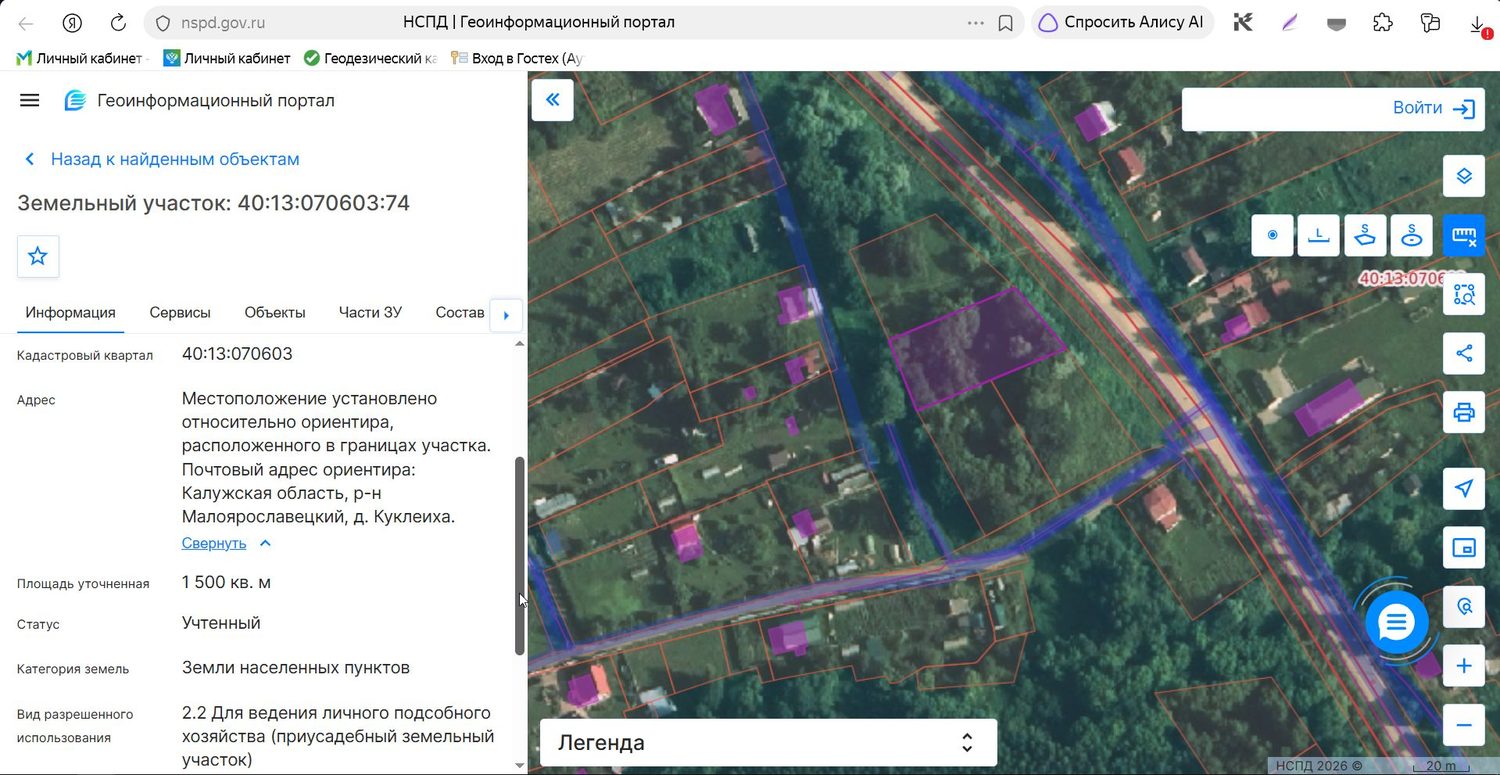The width and height of the screenshot is (1500, 775).
Task: Select the point measurement tool
Action: click(x=1273, y=235)
